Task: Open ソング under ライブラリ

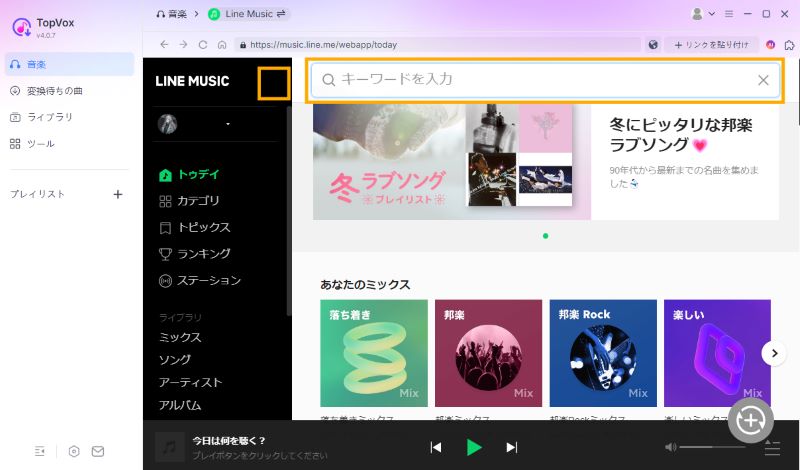Action: coord(175,360)
